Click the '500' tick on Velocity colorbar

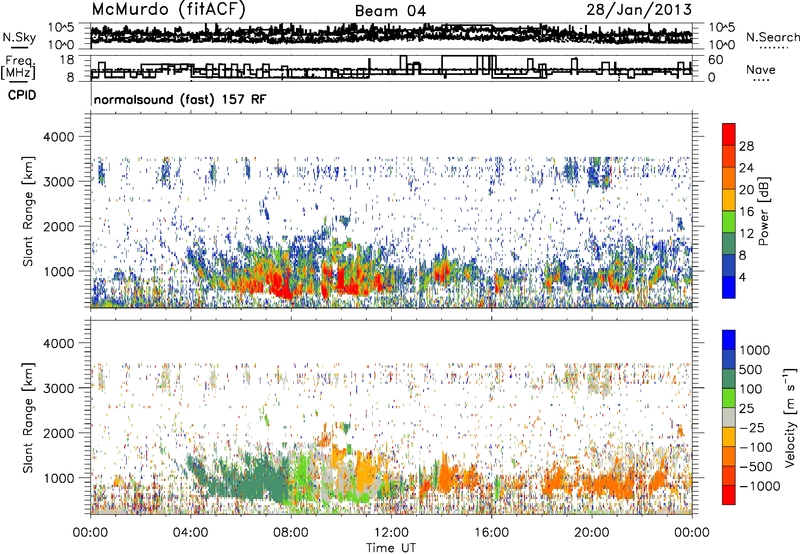pos(750,369)
